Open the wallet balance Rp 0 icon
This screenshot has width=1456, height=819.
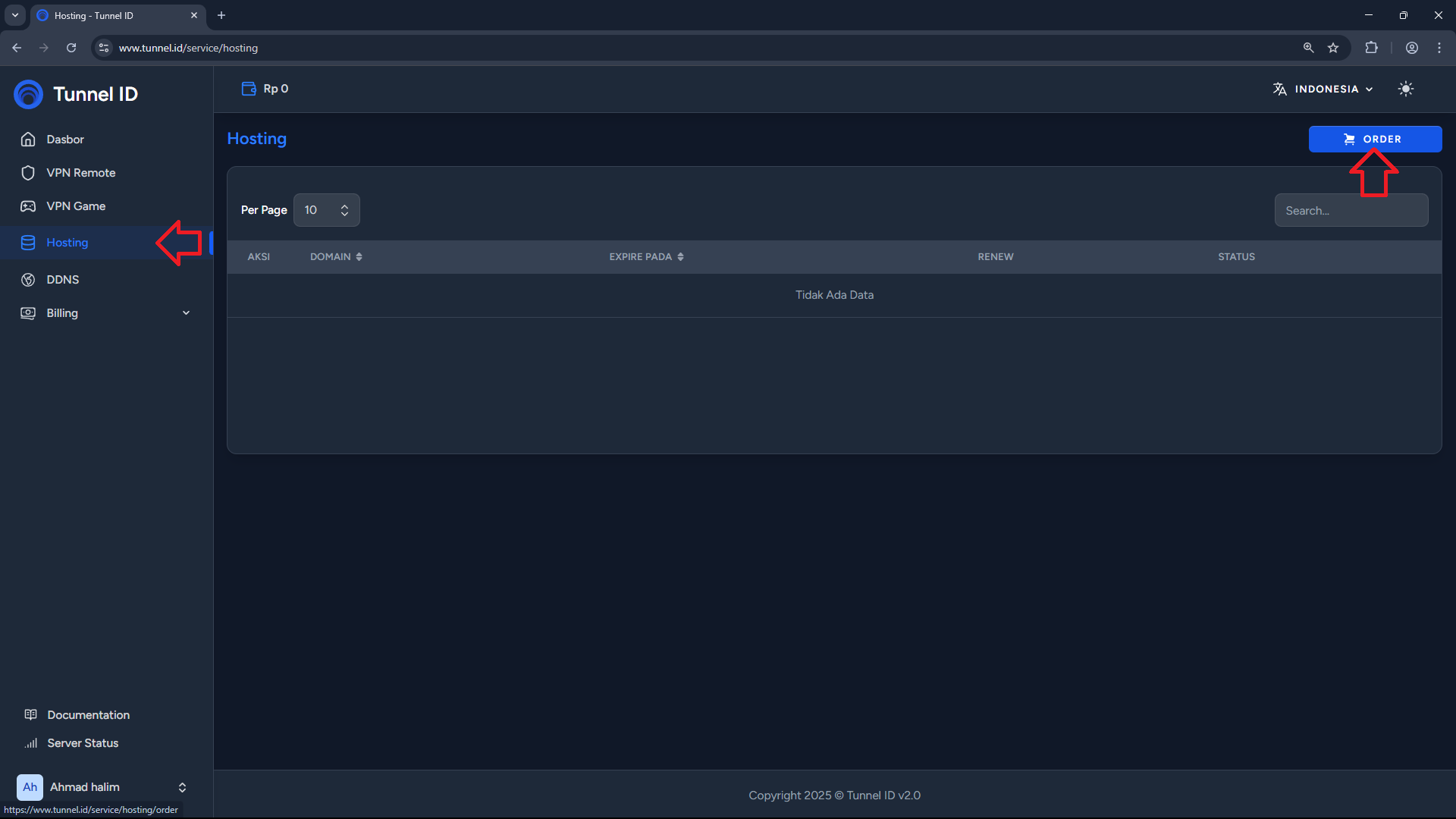point(249,89)
